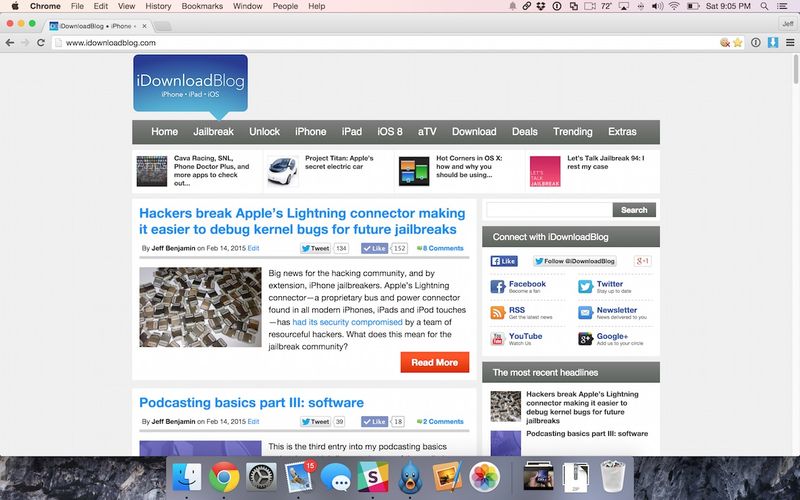Click the iDownloadBlog logo
This screenshot has height=500, width=800.
pos(190,87)
